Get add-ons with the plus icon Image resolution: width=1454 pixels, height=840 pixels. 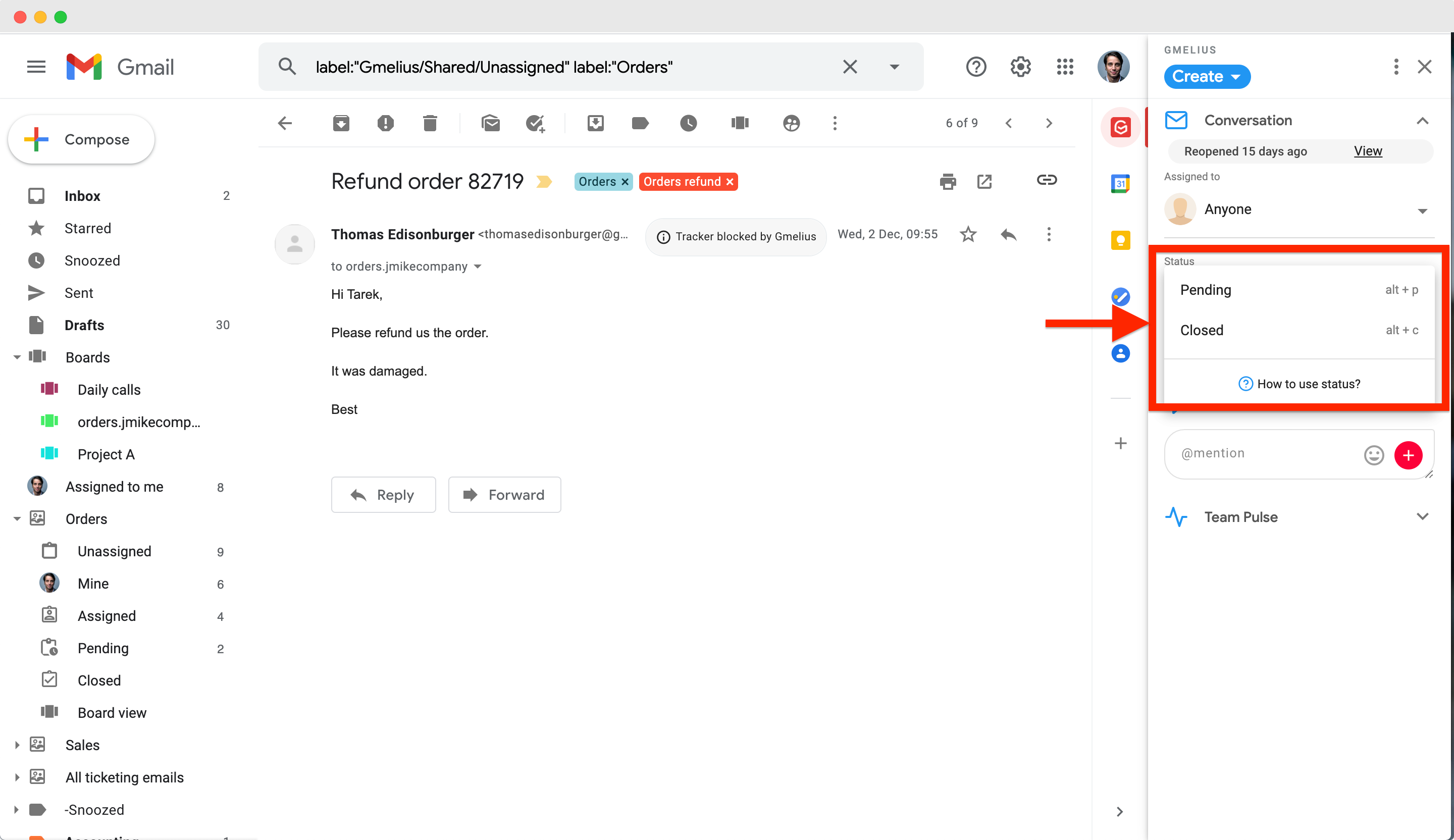pyautogui.click(x=1120, y=443)
